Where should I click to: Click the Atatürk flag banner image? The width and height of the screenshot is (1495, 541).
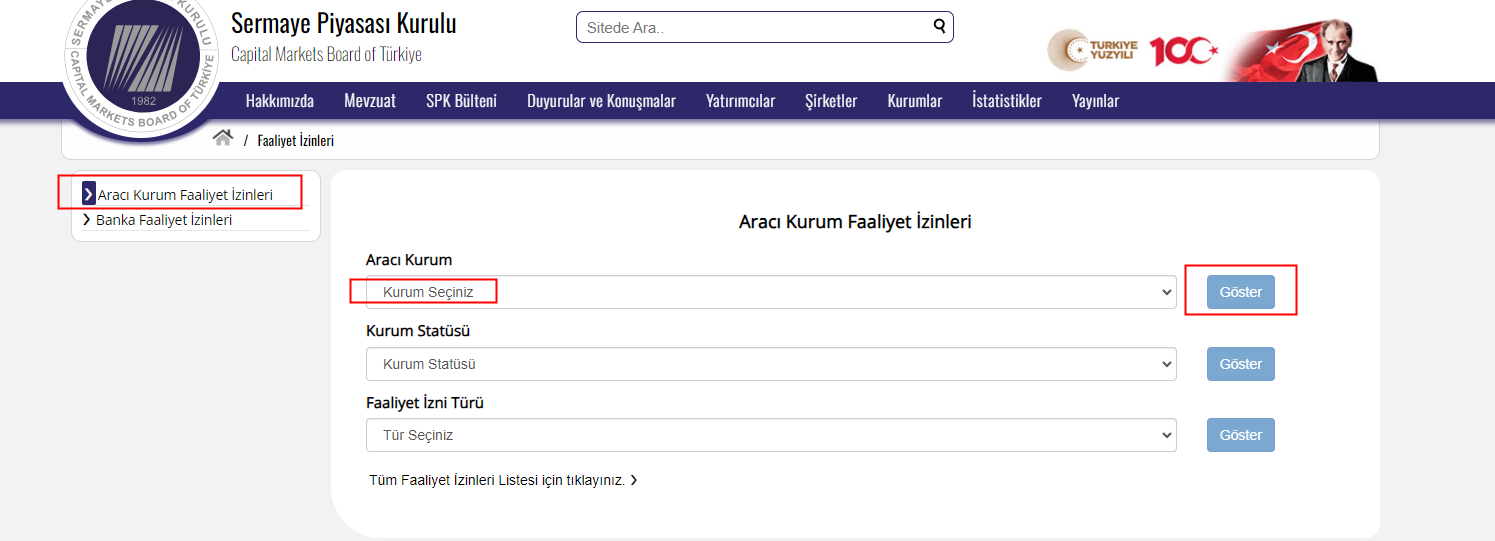click(1305, 50)
